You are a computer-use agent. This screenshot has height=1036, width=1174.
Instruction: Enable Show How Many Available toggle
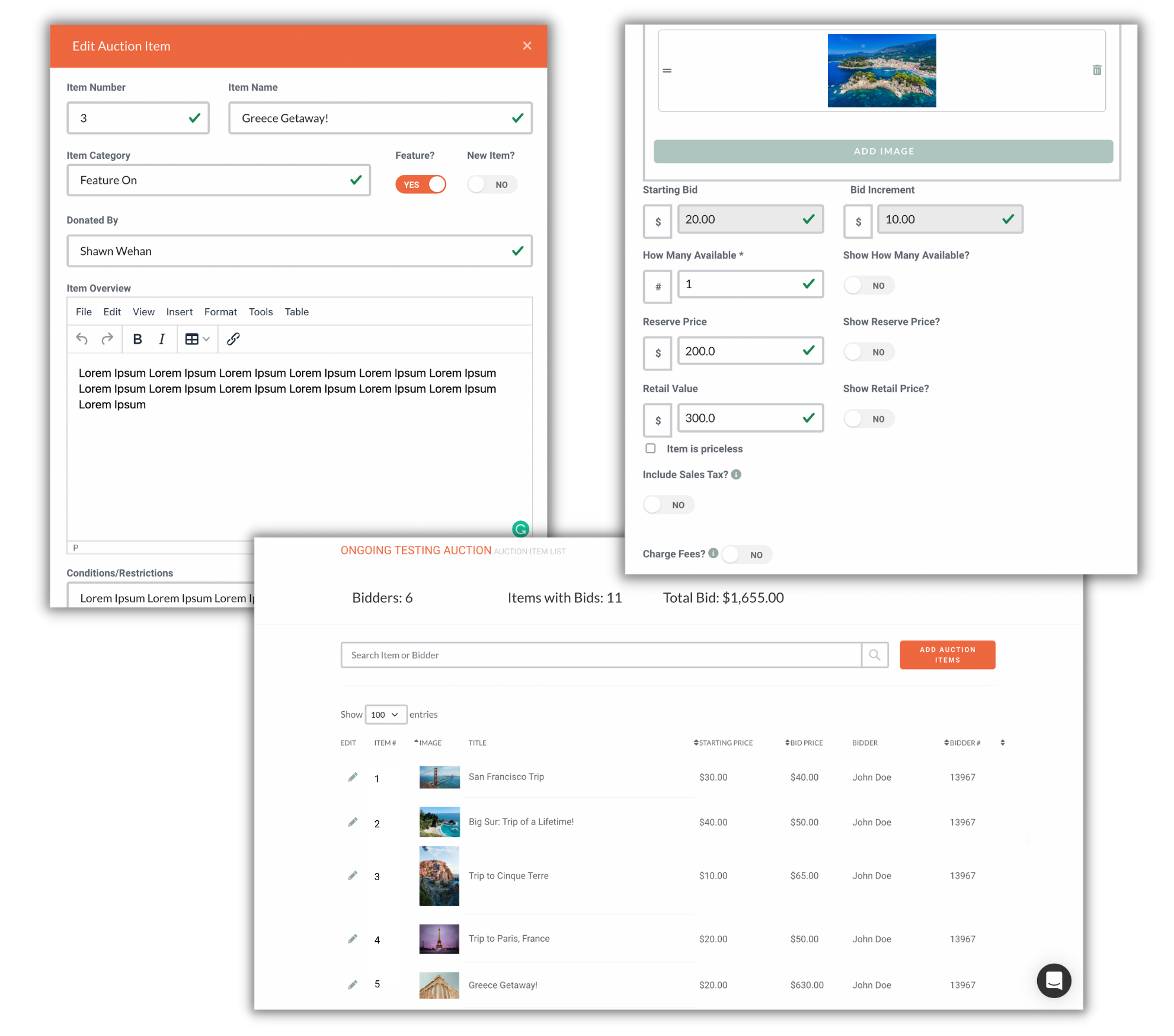(x=869, y=285)
